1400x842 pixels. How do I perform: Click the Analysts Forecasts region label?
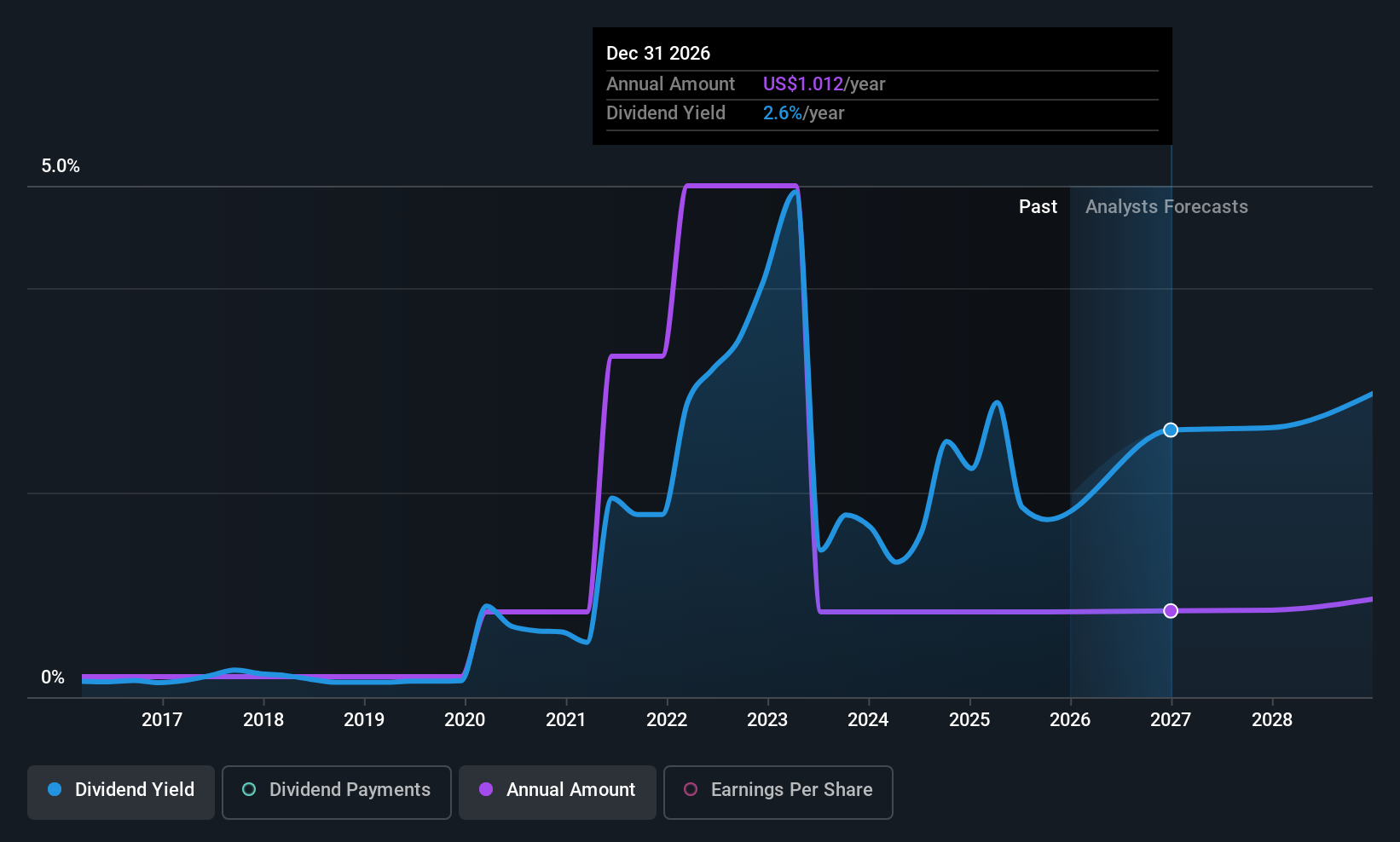tap(1166, 206)
